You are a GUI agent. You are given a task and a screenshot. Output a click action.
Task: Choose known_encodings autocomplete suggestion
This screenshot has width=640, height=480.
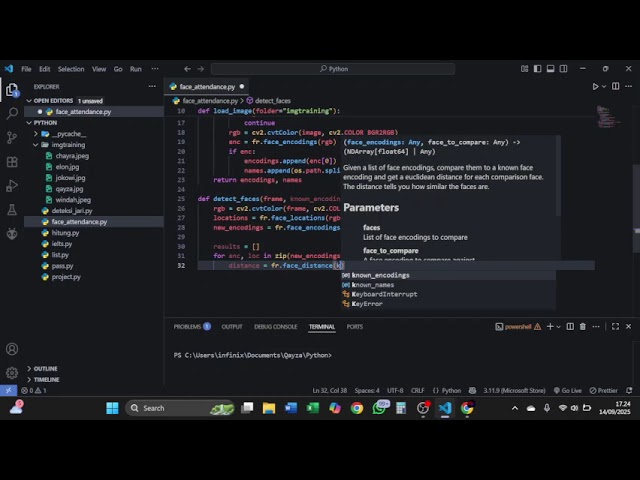coord(448,275)
